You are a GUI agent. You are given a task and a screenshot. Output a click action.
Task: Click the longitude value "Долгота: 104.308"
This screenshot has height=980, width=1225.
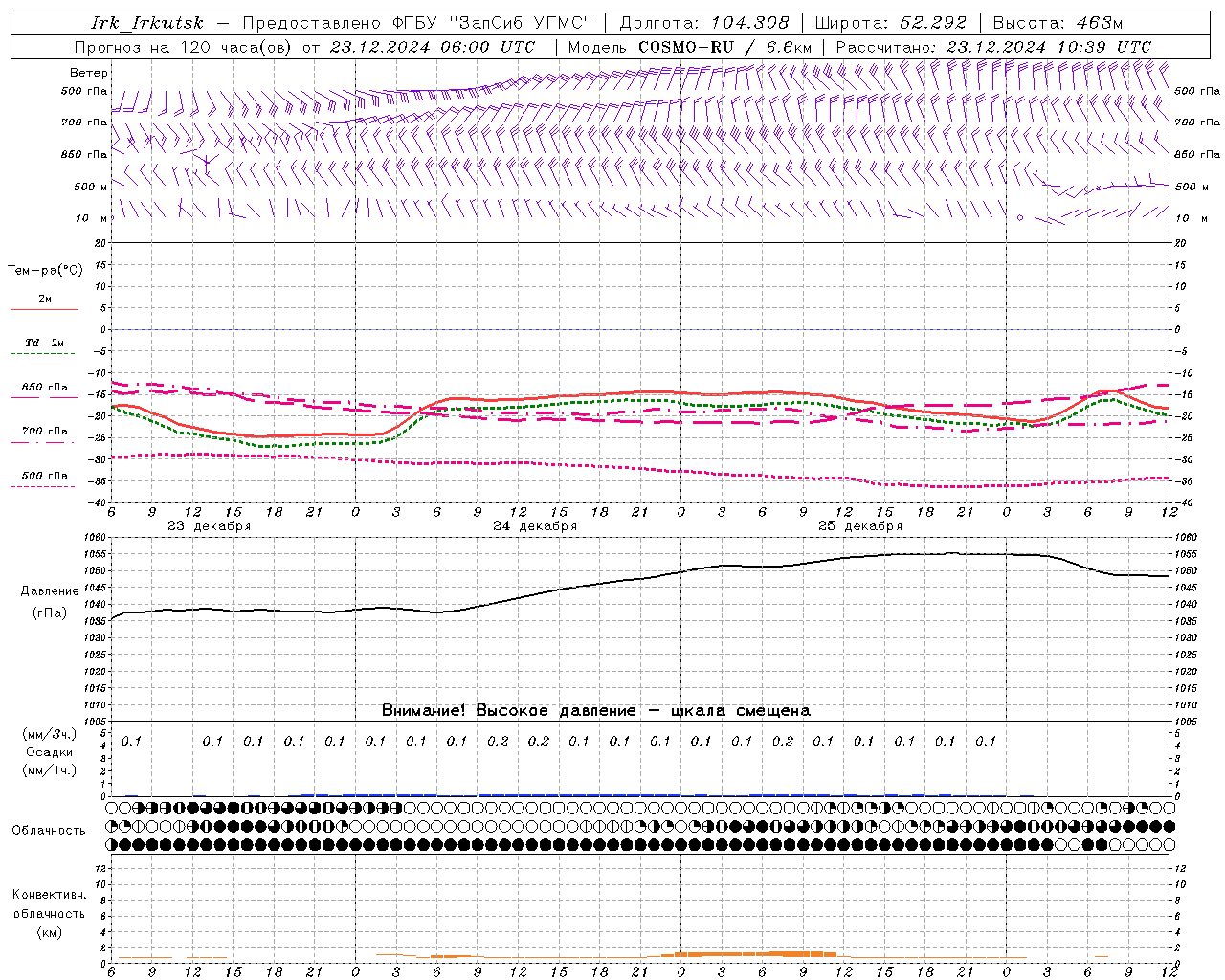tap(704, 23)
